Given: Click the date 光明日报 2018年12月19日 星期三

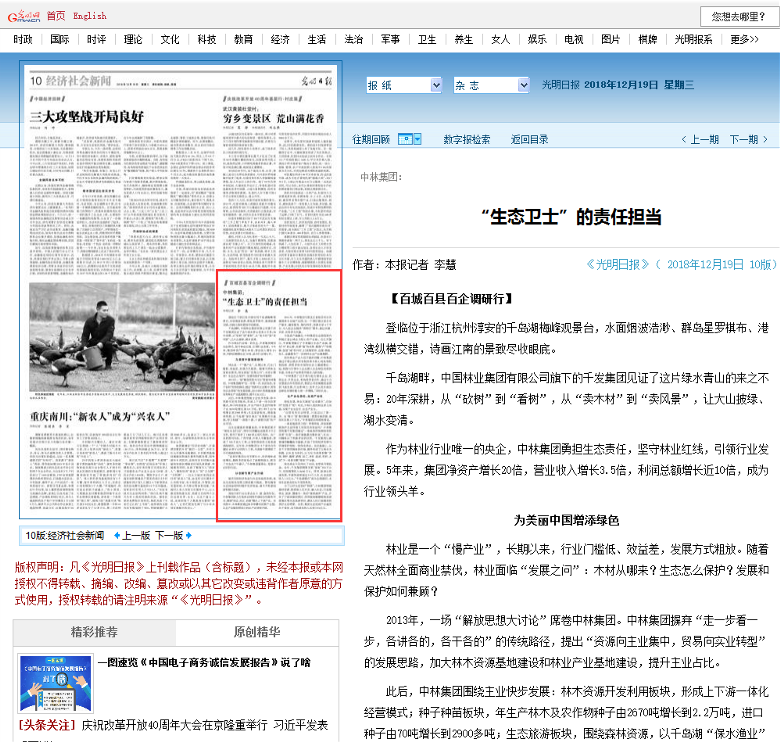Looking at the screenshot, I should (x=617, y=85).
